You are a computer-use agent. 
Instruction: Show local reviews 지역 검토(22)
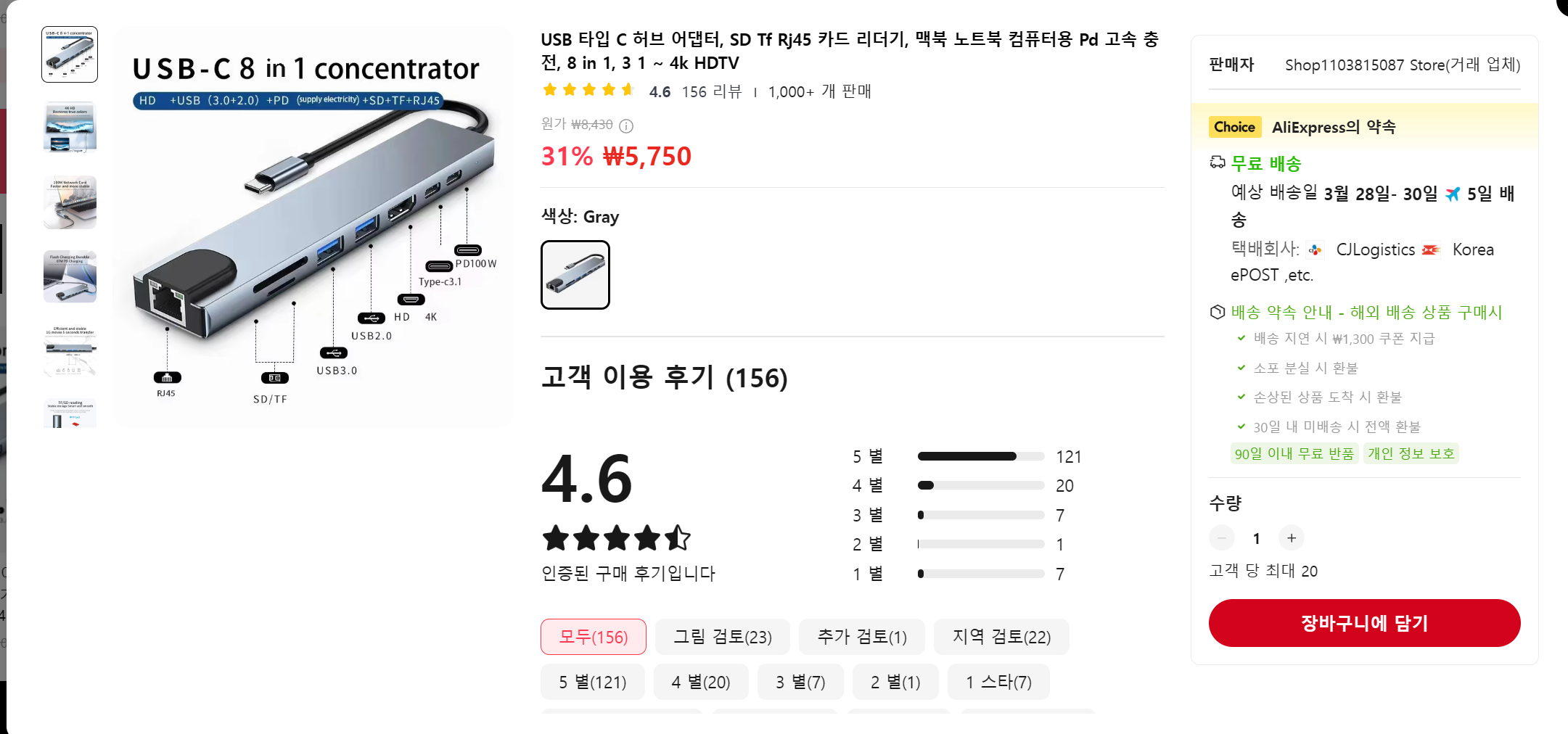click(1001, 637)
